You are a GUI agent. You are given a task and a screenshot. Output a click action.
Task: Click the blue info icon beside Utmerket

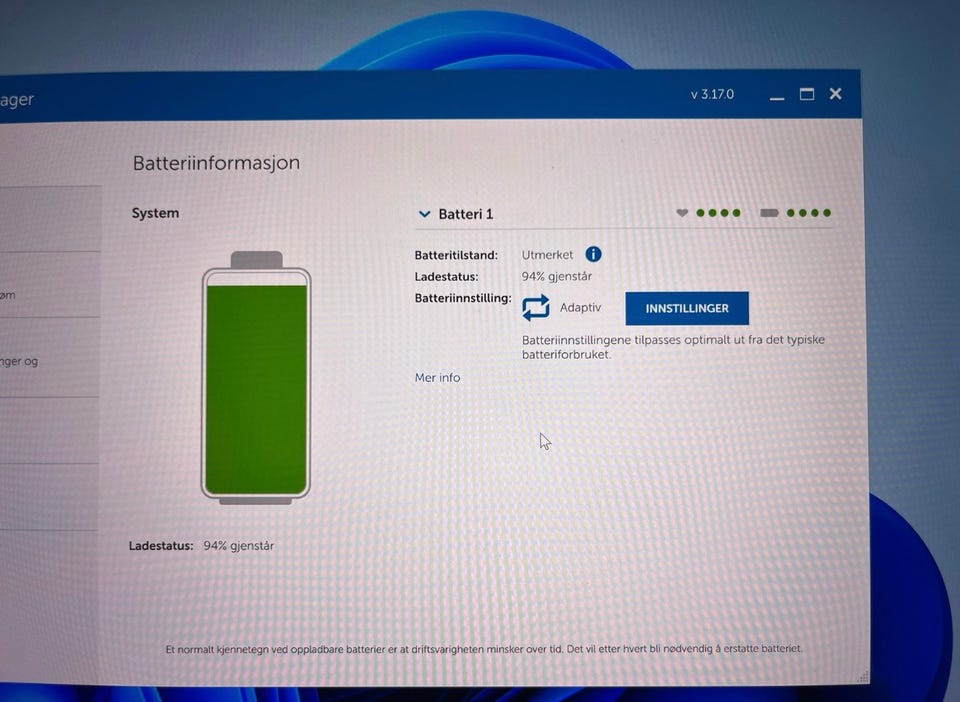pyautogui.click(x=593, y=254)
